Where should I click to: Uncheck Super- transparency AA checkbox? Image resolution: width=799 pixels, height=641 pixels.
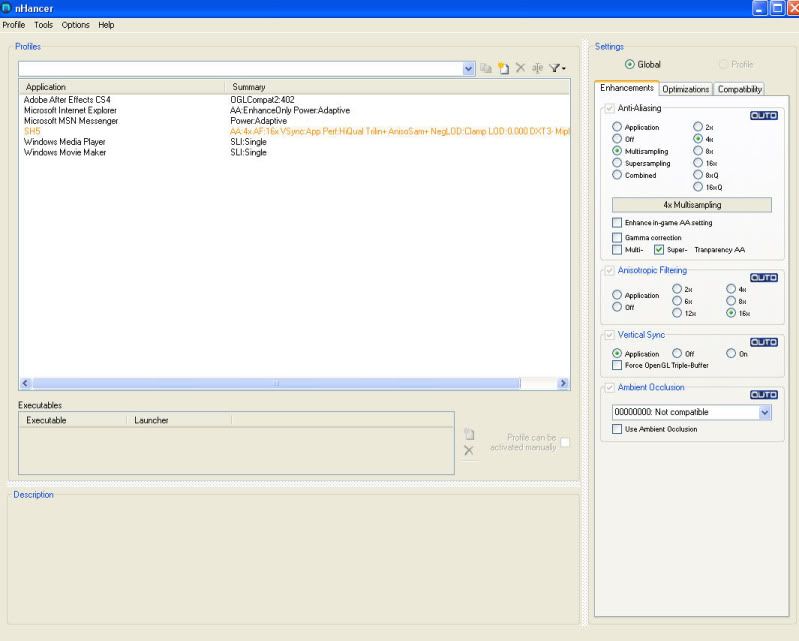pyautogui.click(x=659, y=250)
